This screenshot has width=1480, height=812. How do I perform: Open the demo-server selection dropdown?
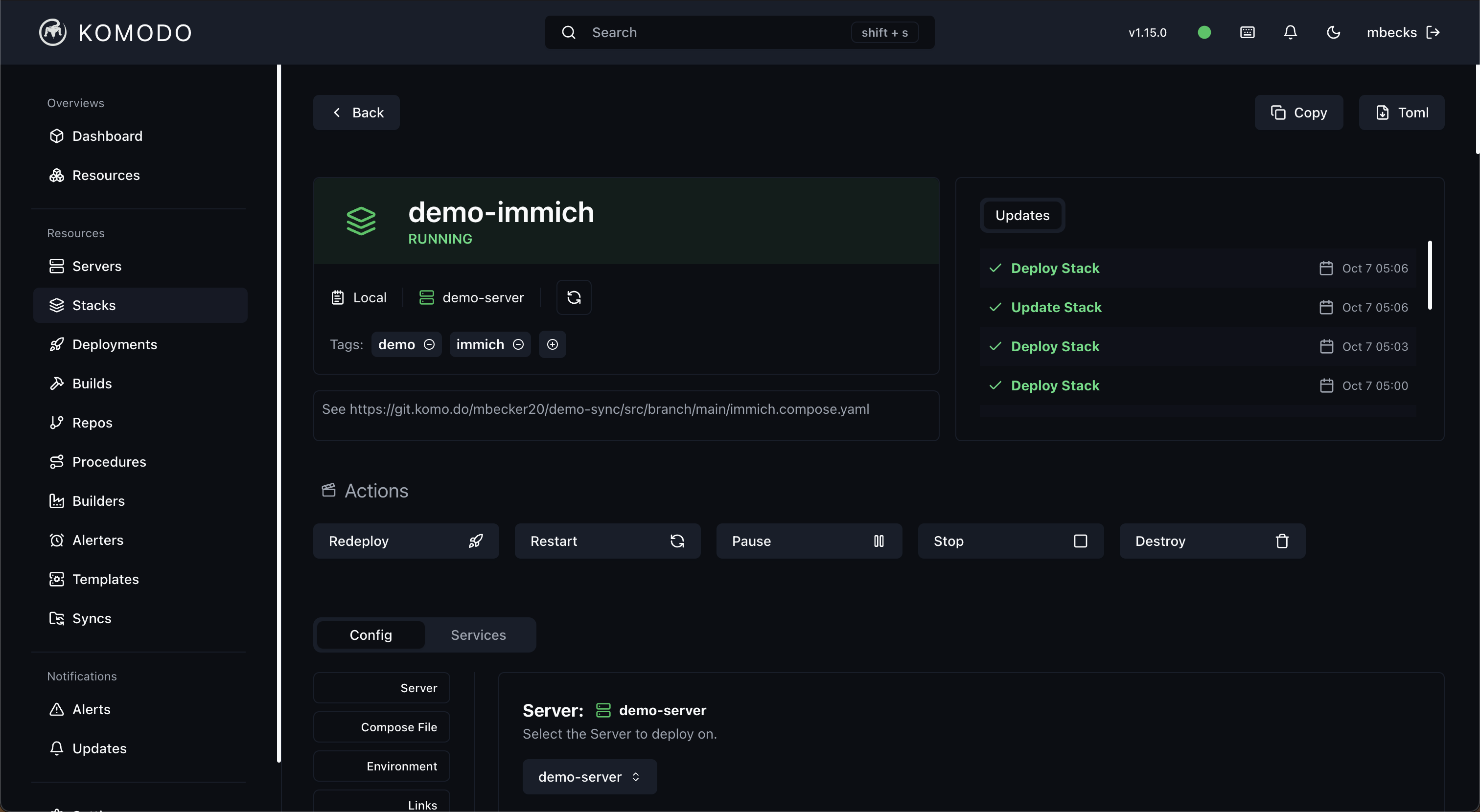tap(589, 776)
